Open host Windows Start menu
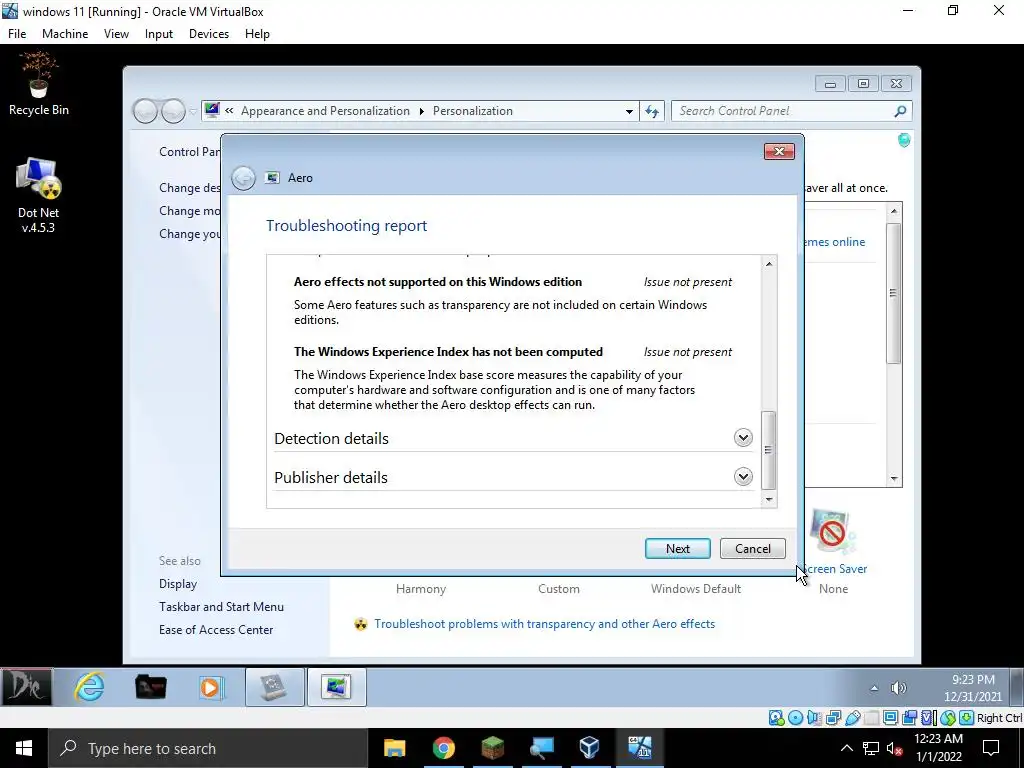The image size is (1024, 768). [24, 748]
